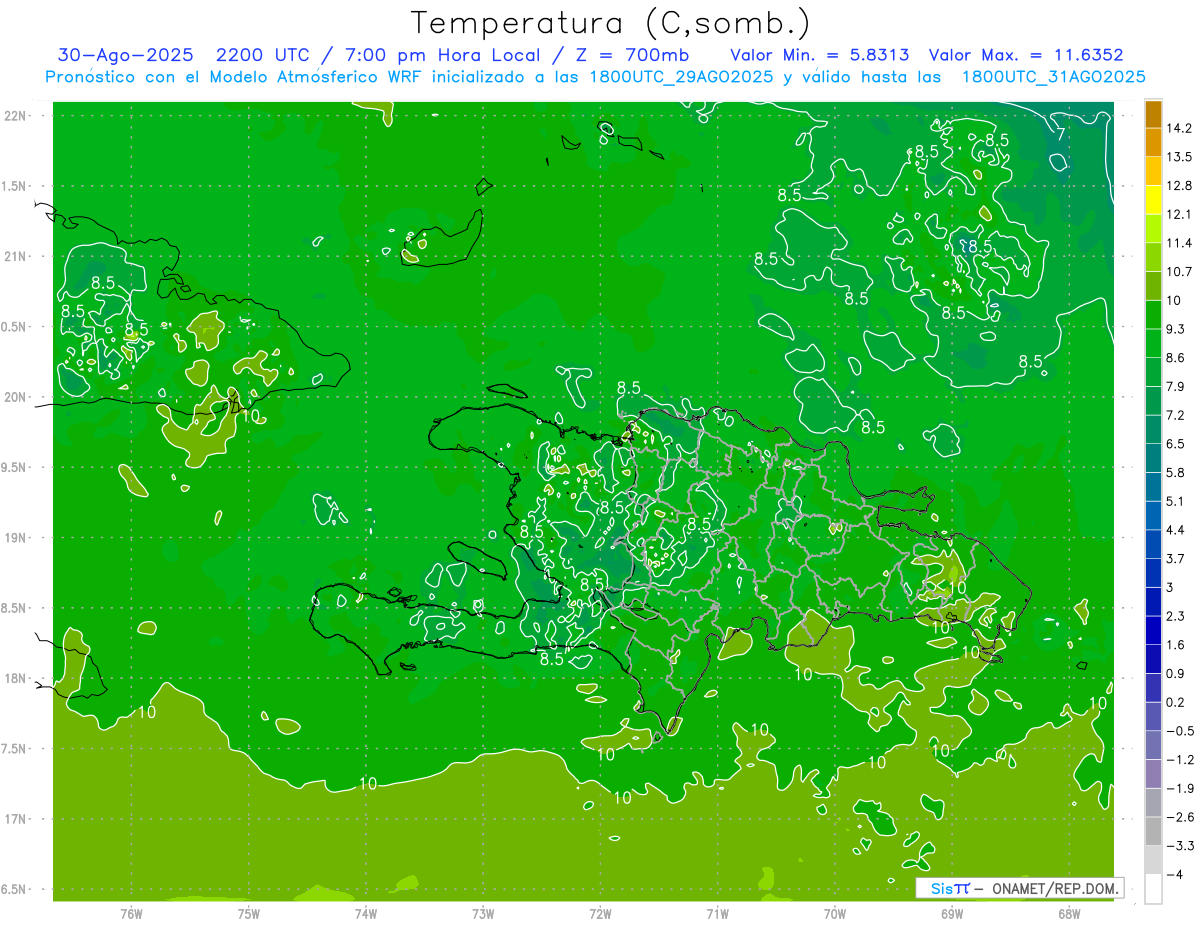
Task: Click the 72W longitude axis label
Action: coord(600,913)
